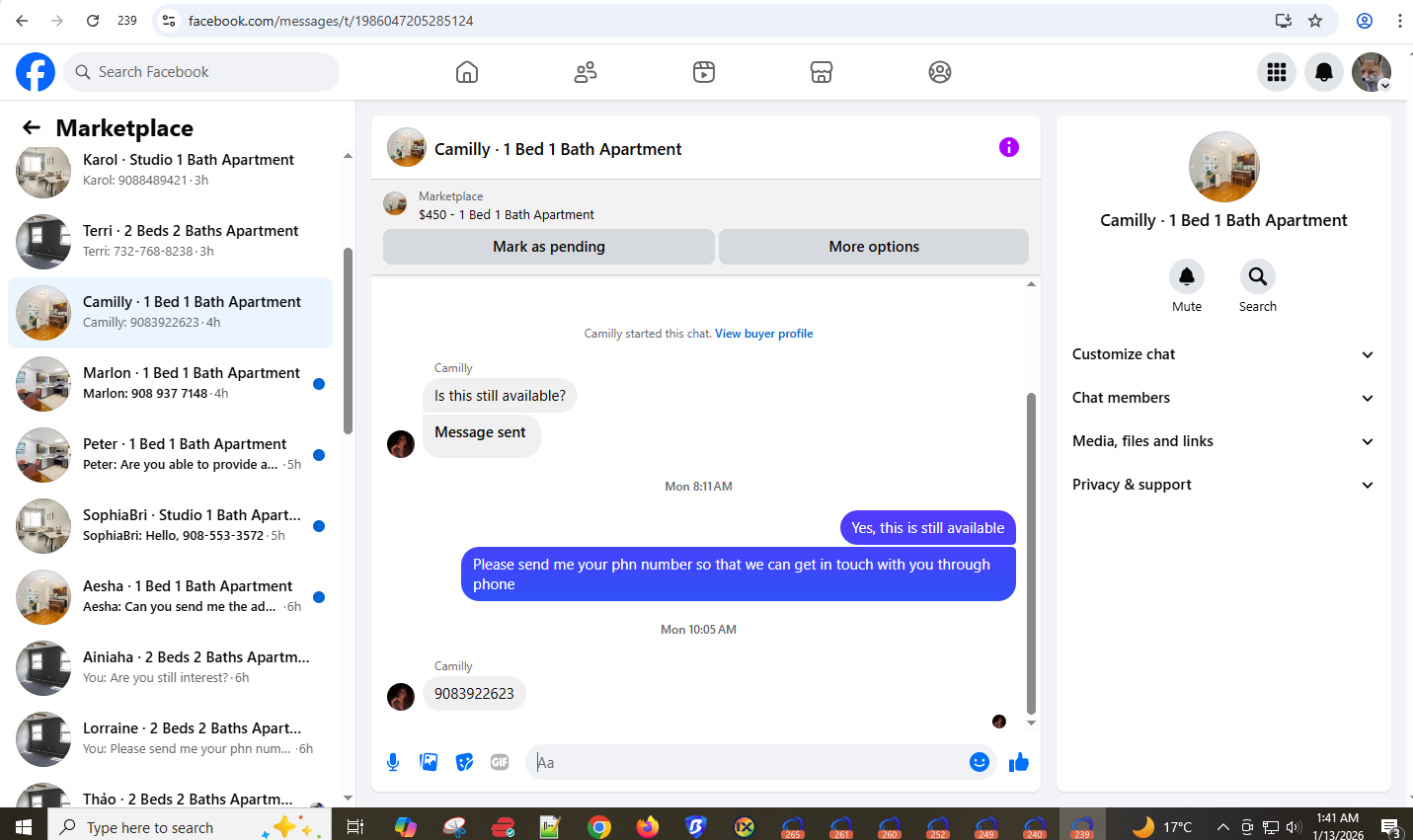Open the Notifications bell in top bar
This screenshot has height=840, width=1413.
point(1324,72)
